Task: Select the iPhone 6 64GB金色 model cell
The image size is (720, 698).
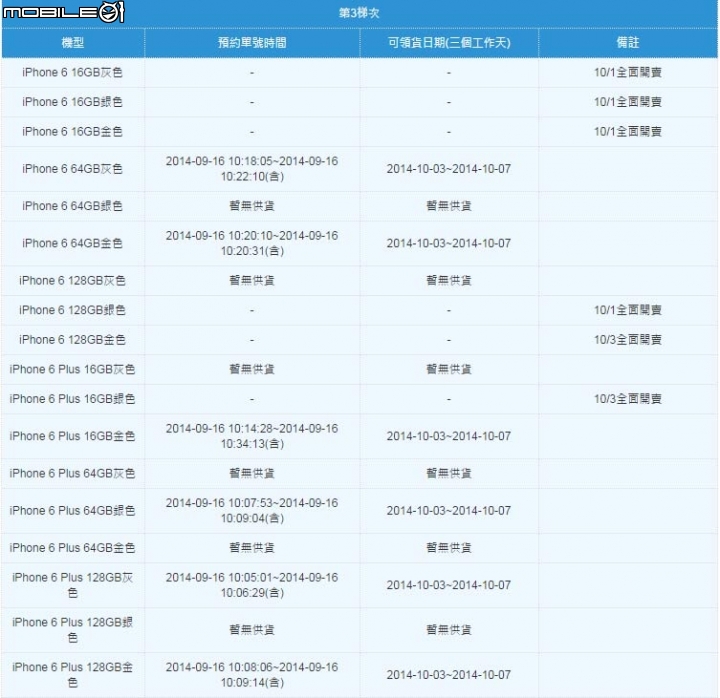Action: tap(73, 243)
